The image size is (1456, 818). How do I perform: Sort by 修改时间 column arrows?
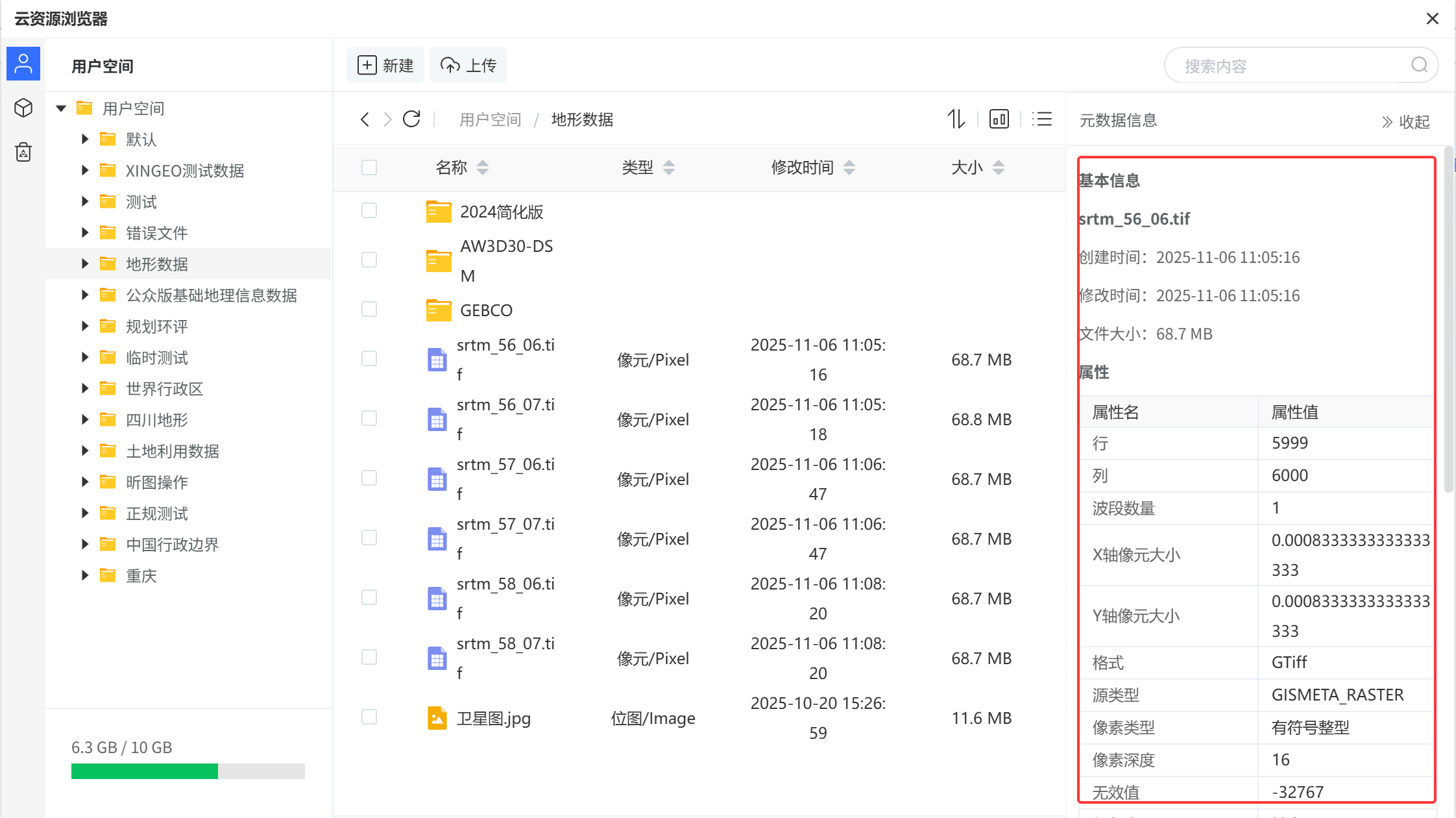pos(849,167)
